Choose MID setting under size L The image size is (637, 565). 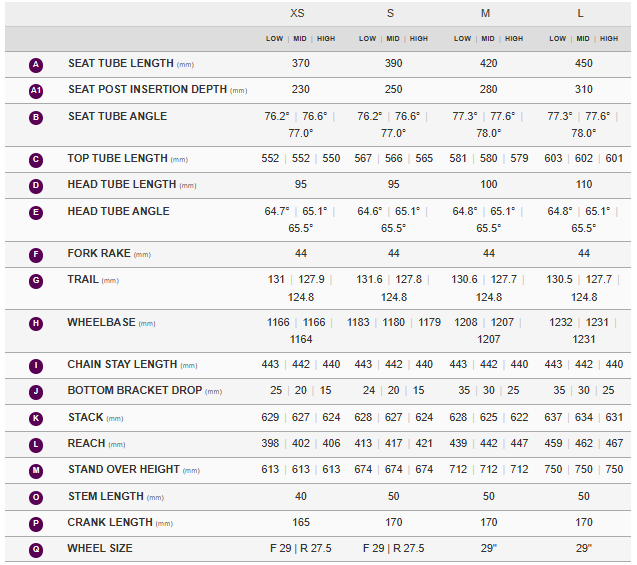[583, 39]
